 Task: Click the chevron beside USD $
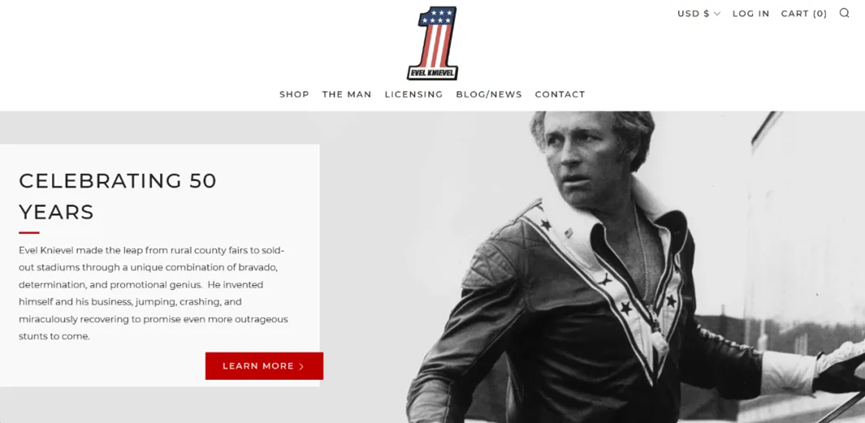click(x=717, y=14)
